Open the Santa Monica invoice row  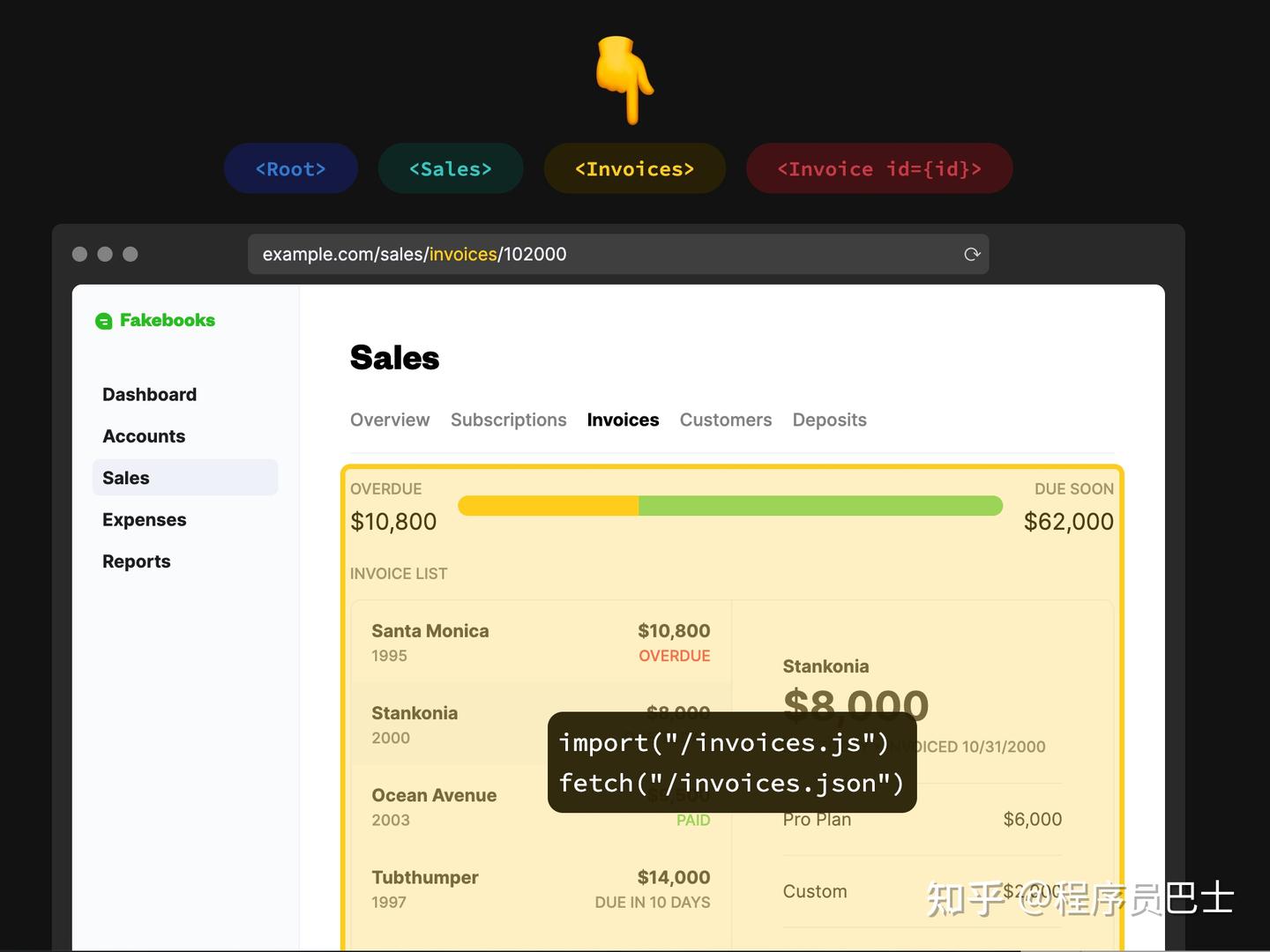pos(541,642)
